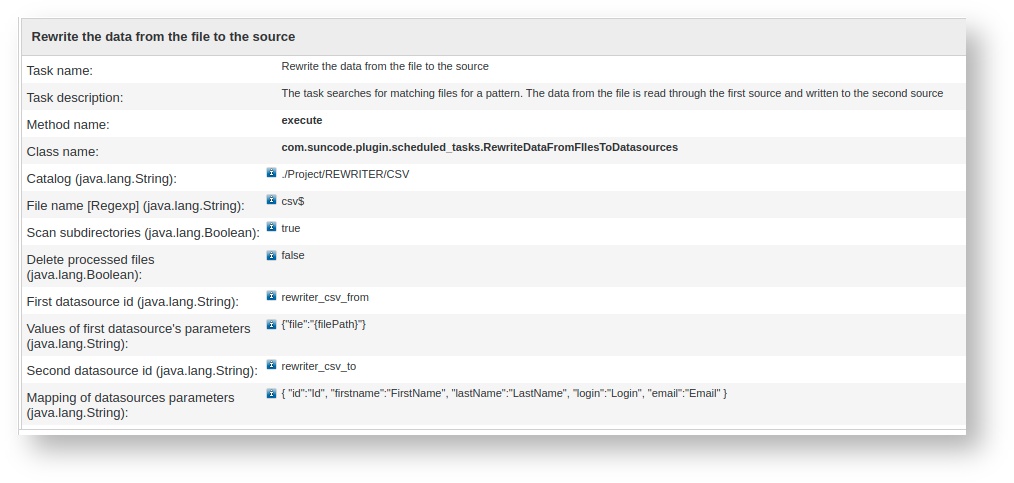Click the bold 'execute' method name
Viewport: 1014px width, 483px height.
[x=302, y=120]
